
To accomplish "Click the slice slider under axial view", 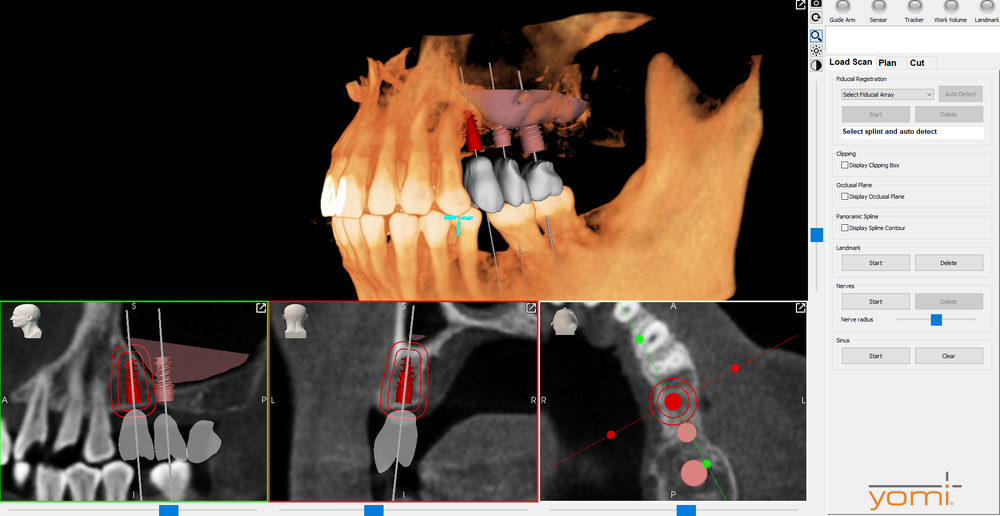I will 686,510.
